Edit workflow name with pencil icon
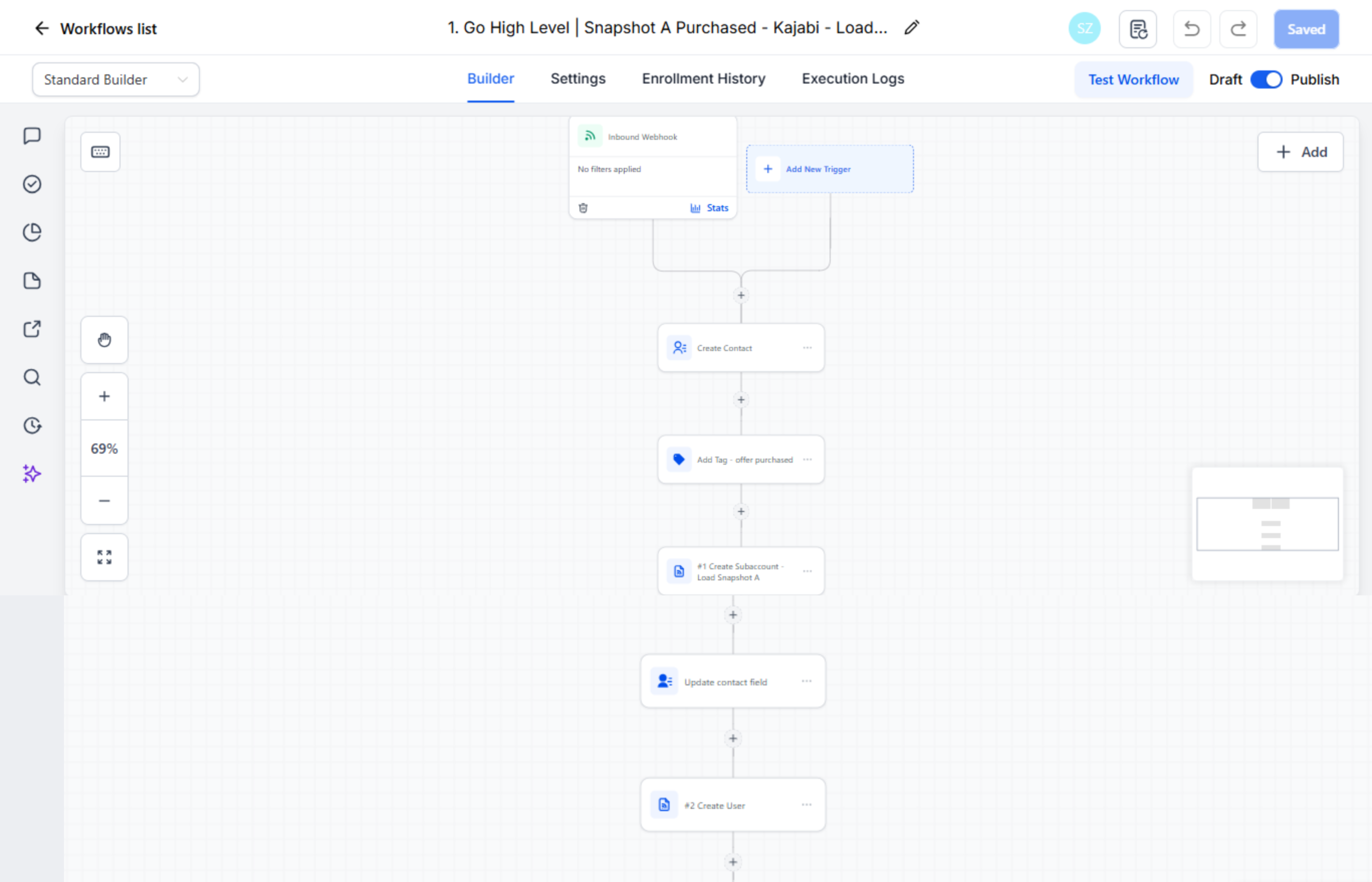Viewport: 1372px width, 882px height. pos(912,27)
